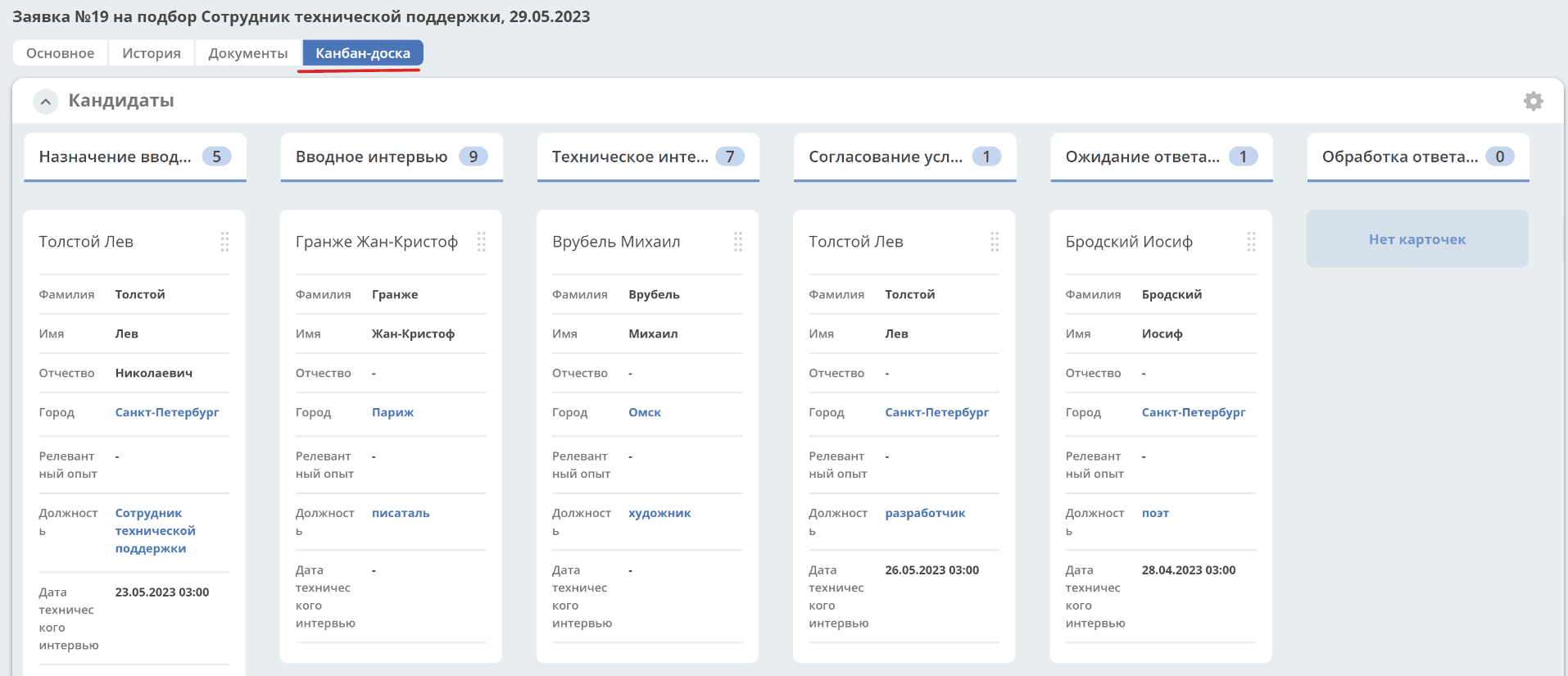Click surname value Врубель
Screen dimensions: 1568x676
pos(654,294)
